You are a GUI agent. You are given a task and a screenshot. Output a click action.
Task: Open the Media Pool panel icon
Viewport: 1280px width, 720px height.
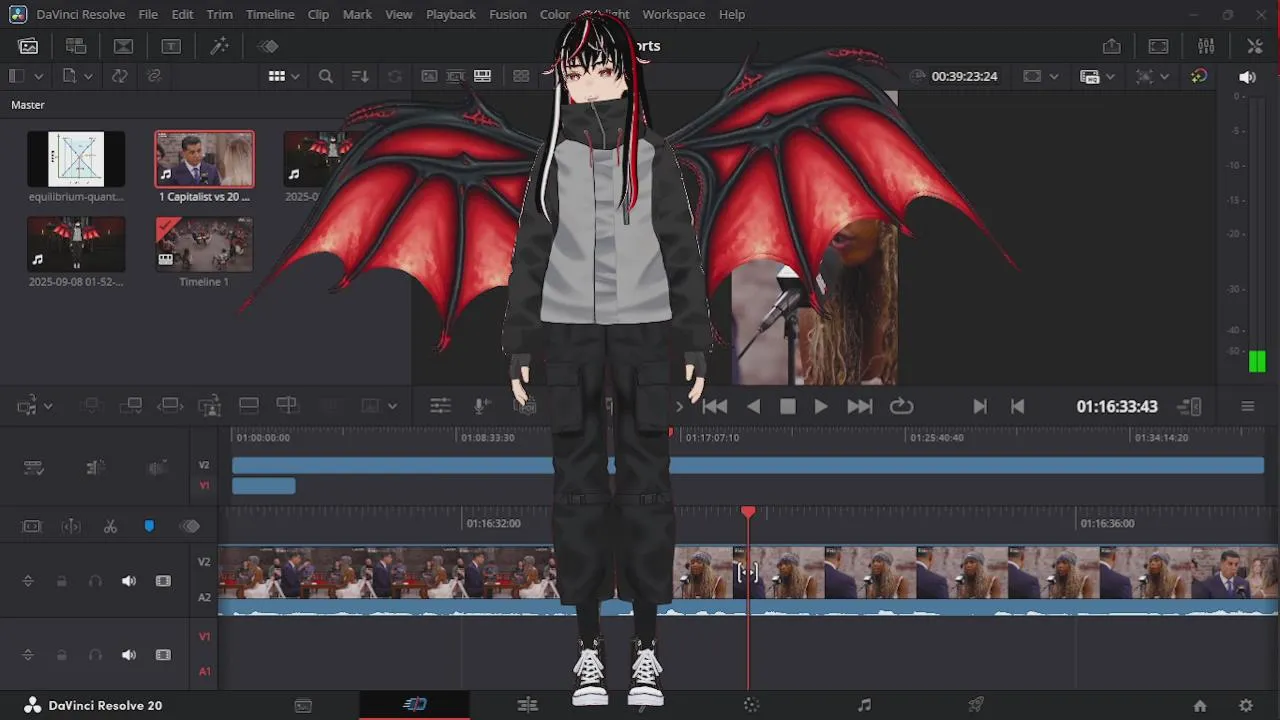pyautogui.click(x=28, y=46)
